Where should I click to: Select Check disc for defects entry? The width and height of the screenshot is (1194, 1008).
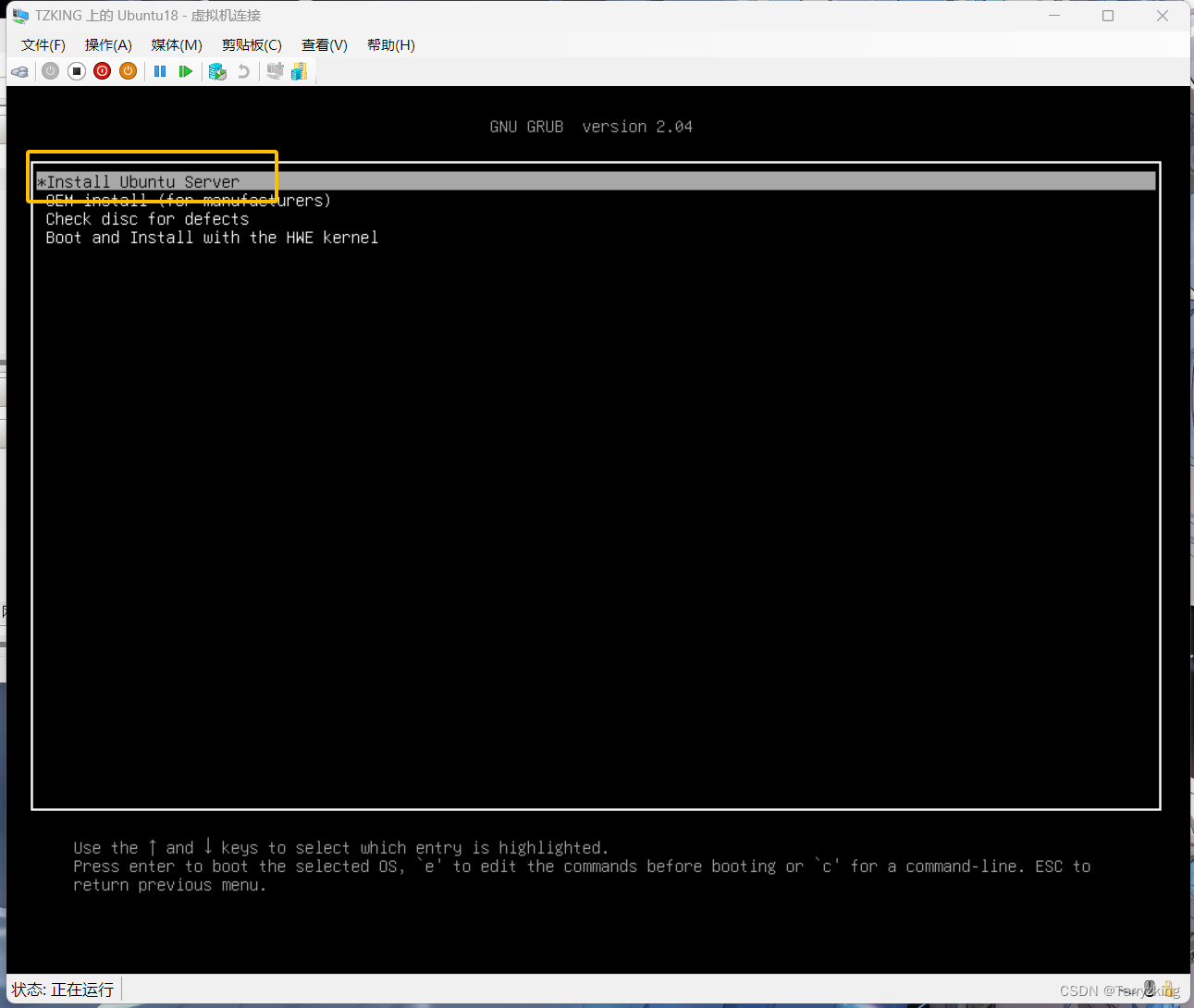pyautogui.click(x=147, y=219)
